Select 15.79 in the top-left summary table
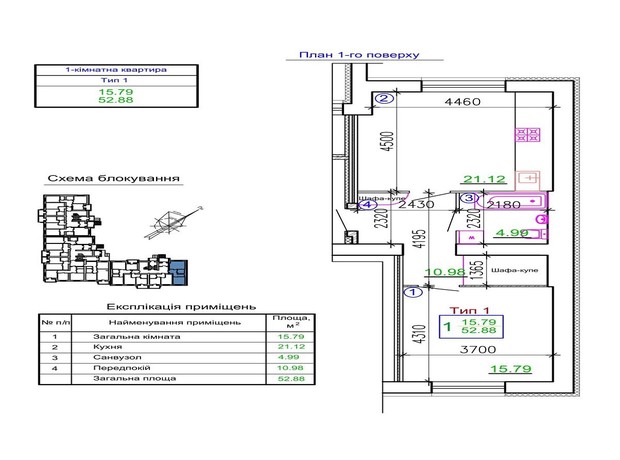The height and width of the screenshot is (460, 620). tap(115, 92)
